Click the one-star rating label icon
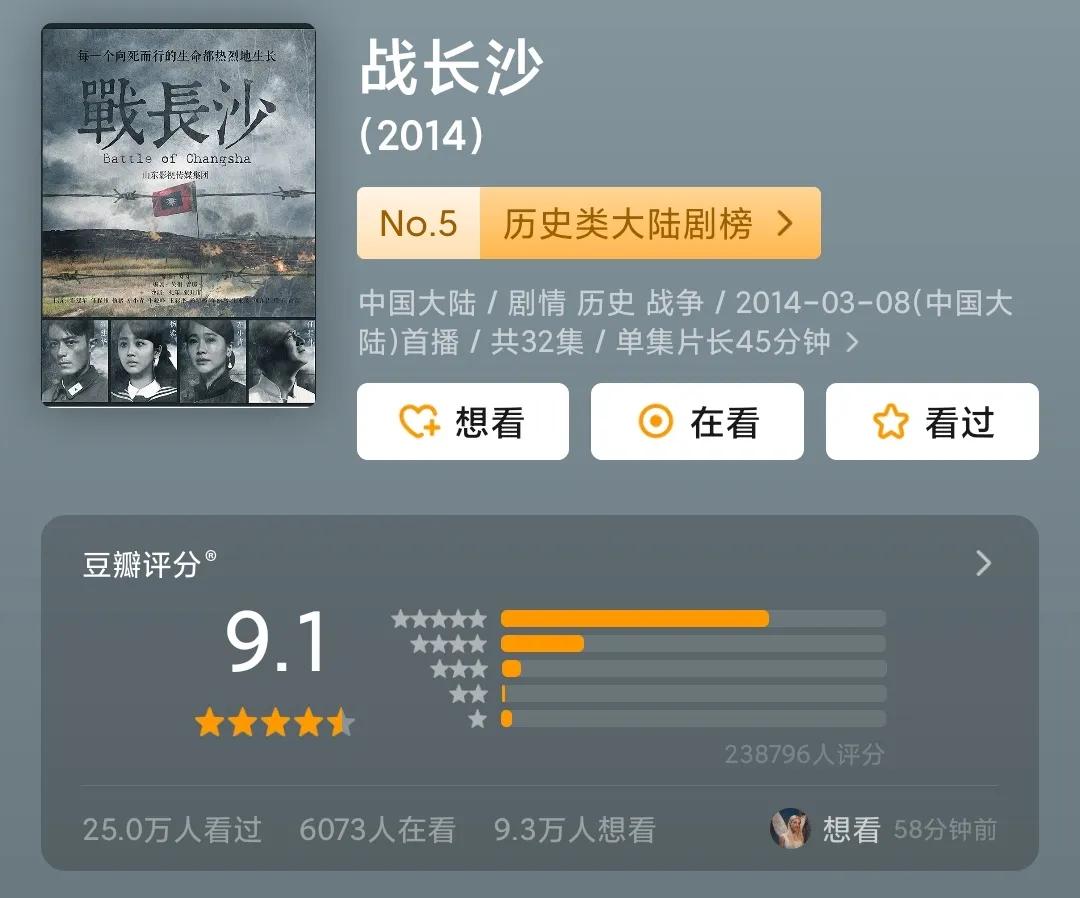The width and height of the screenshot is (1080, 898). point(477,719)
